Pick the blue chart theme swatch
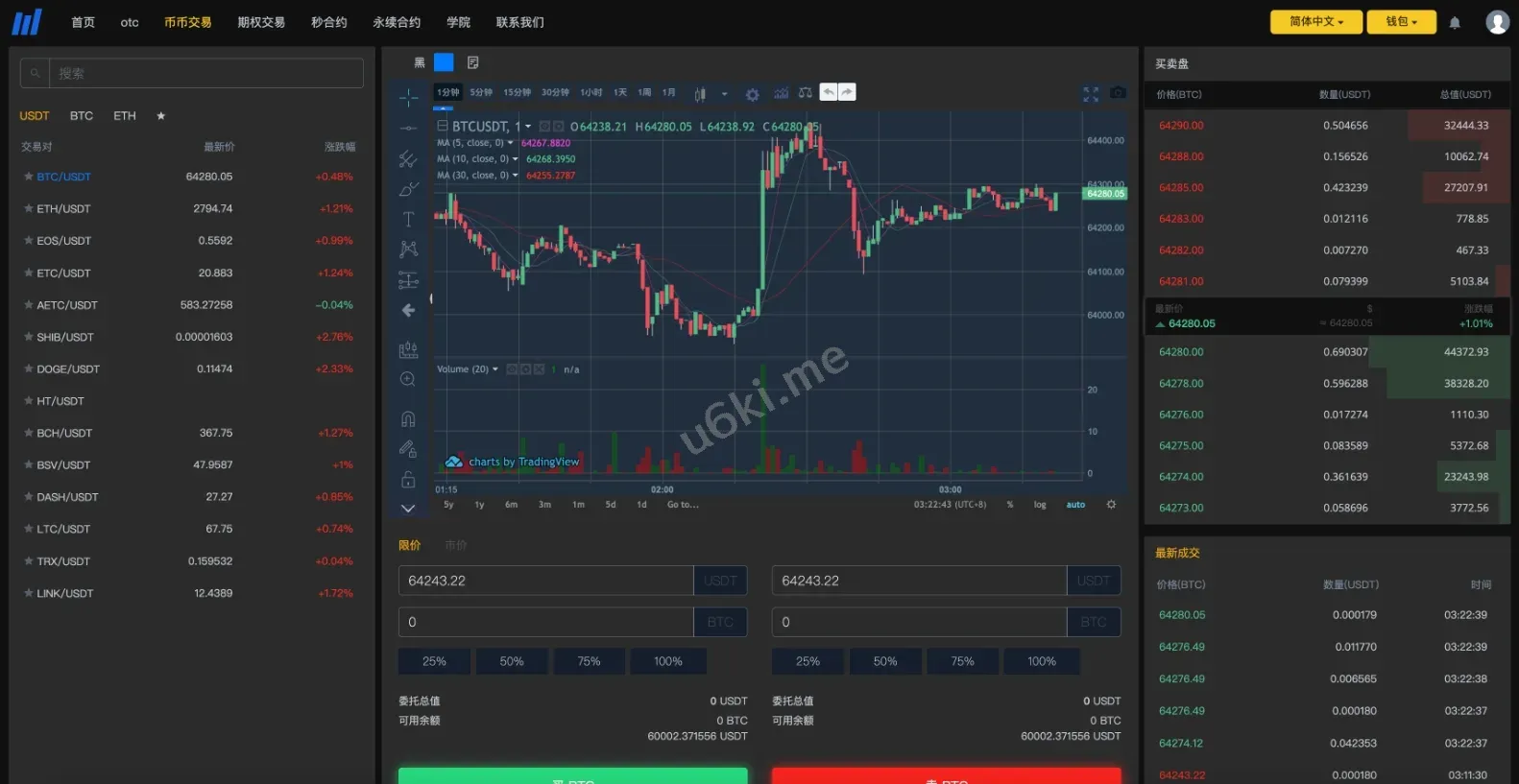Image resolution: width=1519 pixels, height=784 pixels. coord(444,62)
